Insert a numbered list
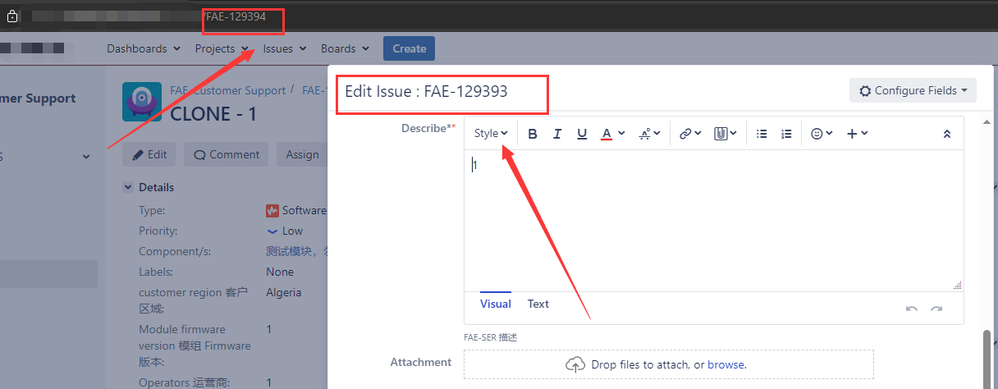The height and width of the screenshot is (389, 998). pyautogui.click(x=786, y=134)
